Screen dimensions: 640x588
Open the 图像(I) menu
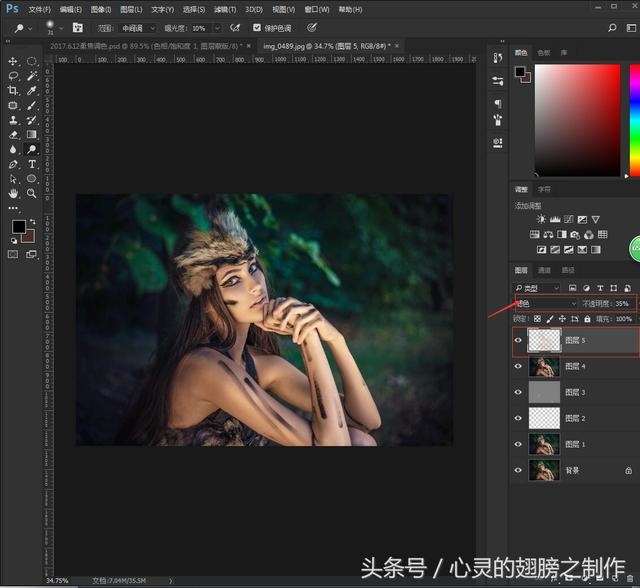pos(99,9)
